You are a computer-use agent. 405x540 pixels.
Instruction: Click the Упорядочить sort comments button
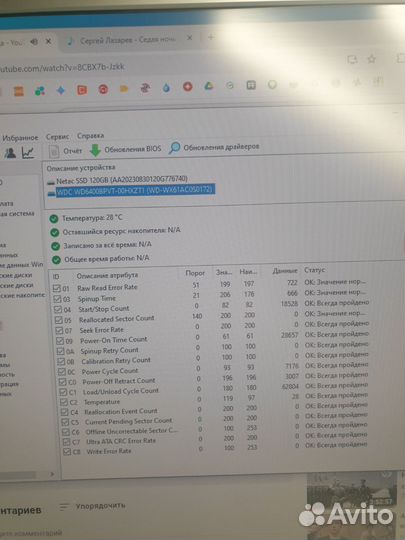[92, 506]
